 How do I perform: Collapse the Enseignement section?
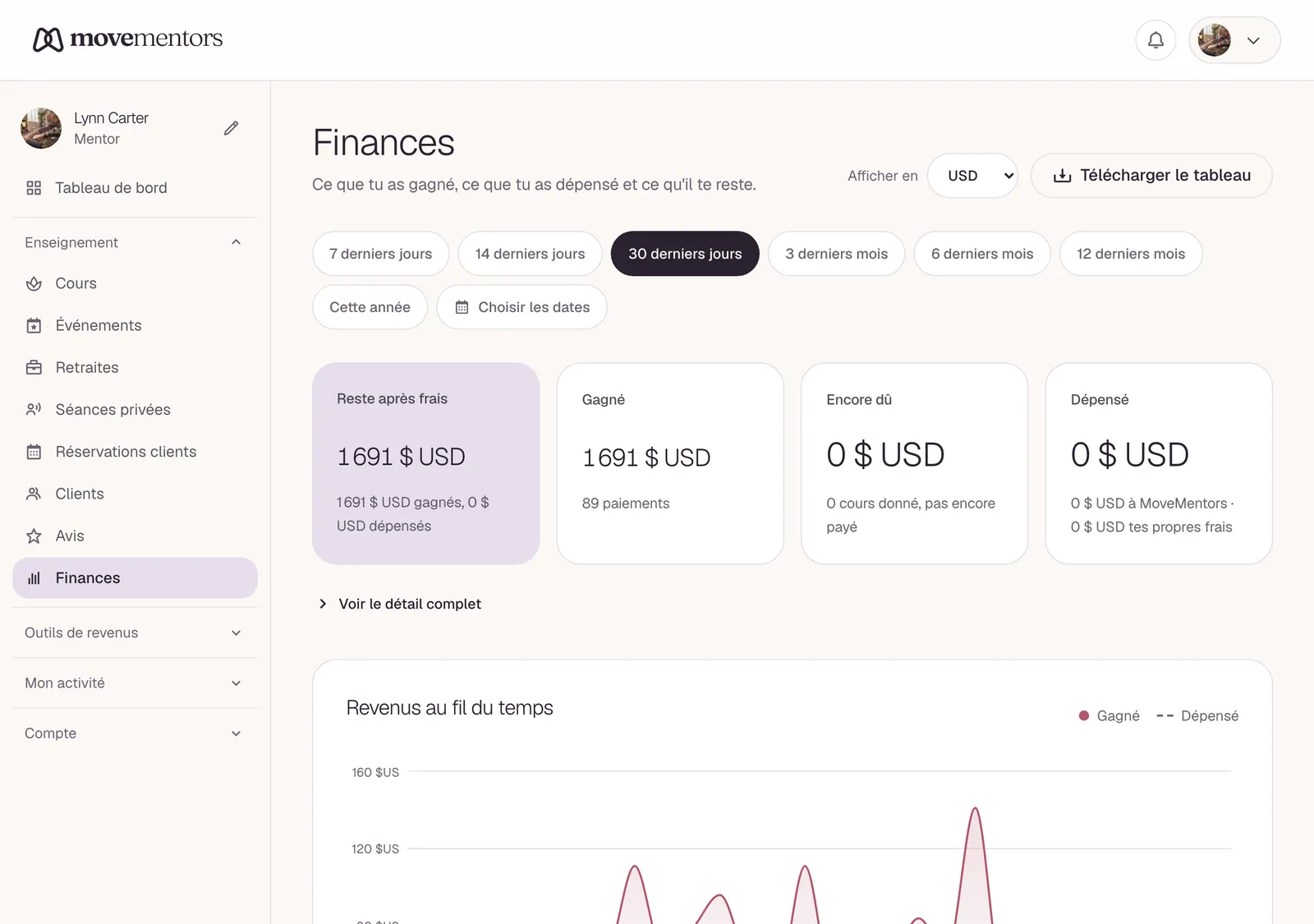[x=135, y=242]
